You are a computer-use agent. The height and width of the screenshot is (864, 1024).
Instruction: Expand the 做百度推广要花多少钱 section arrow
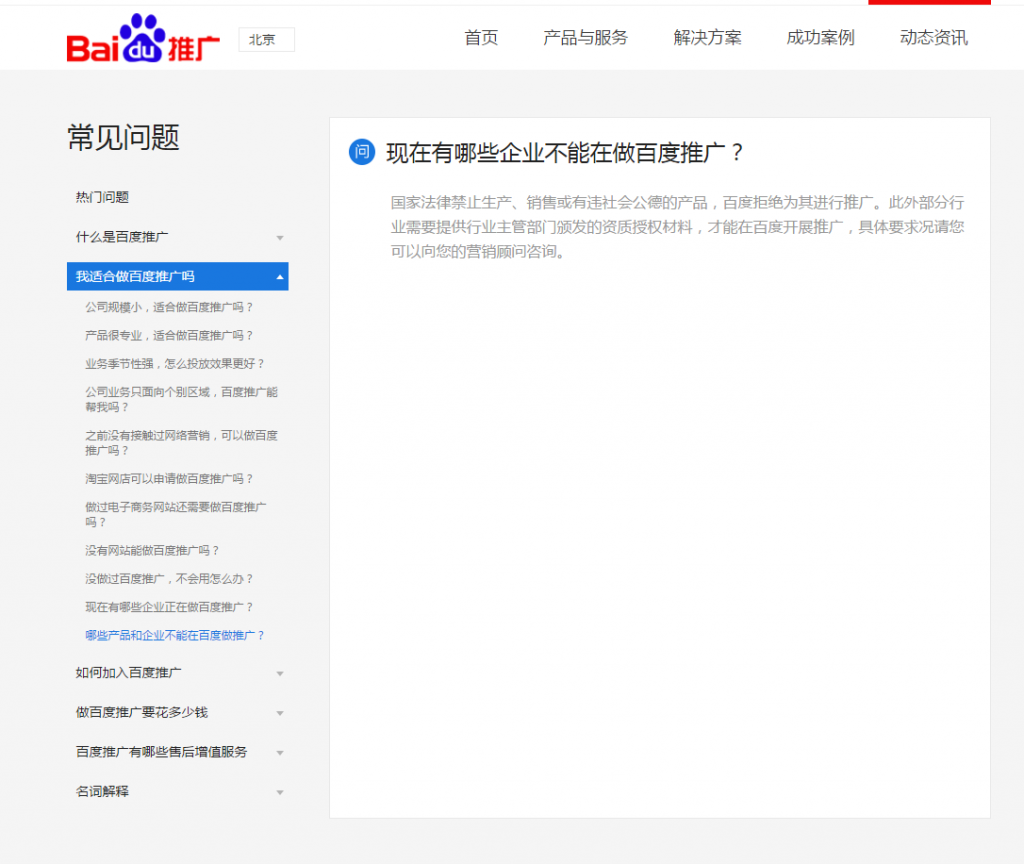click(x=280, y=713)
